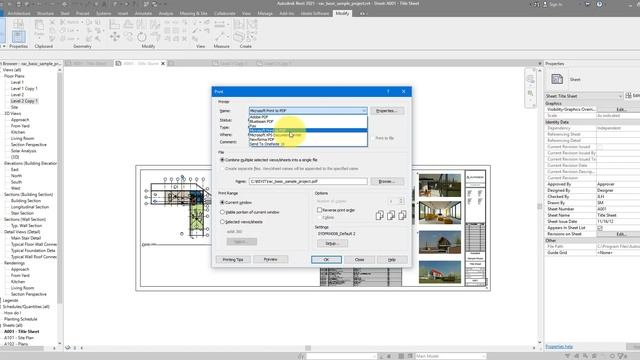This screenshot has width=640, height=360.
Task: Select Create separate files radio option
Action: tap(222, 169)
